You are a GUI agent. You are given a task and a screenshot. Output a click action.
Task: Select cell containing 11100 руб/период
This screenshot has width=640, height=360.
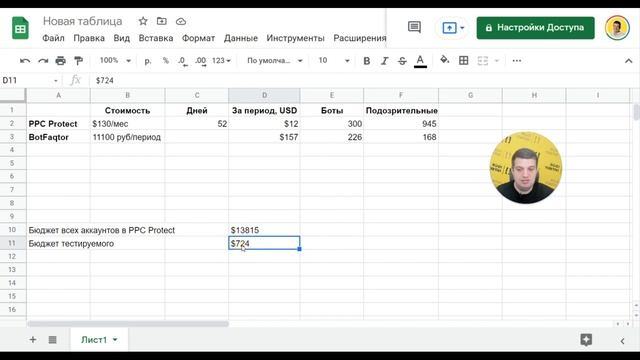(x=127, y=137)
